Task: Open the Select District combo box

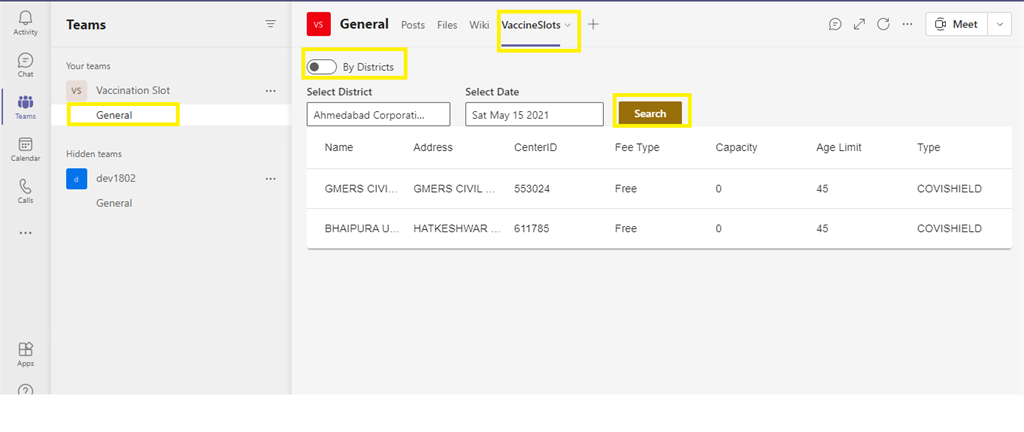Action: point(378,114)
